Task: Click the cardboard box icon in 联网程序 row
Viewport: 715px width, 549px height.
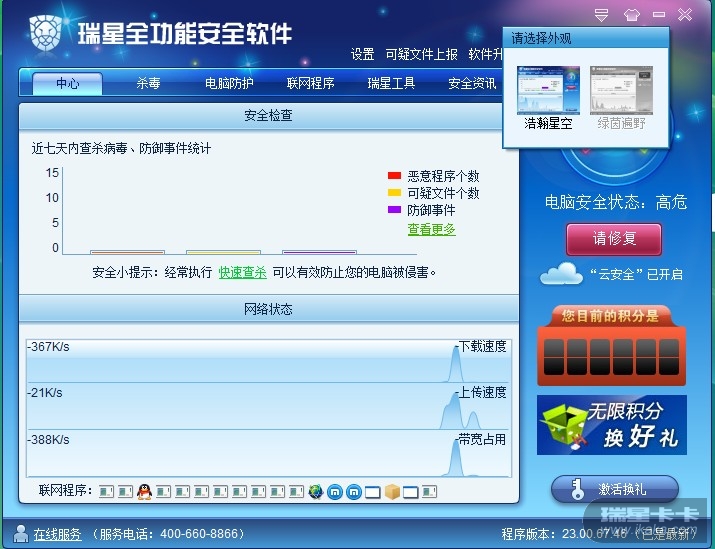Action: pos(392,492)
